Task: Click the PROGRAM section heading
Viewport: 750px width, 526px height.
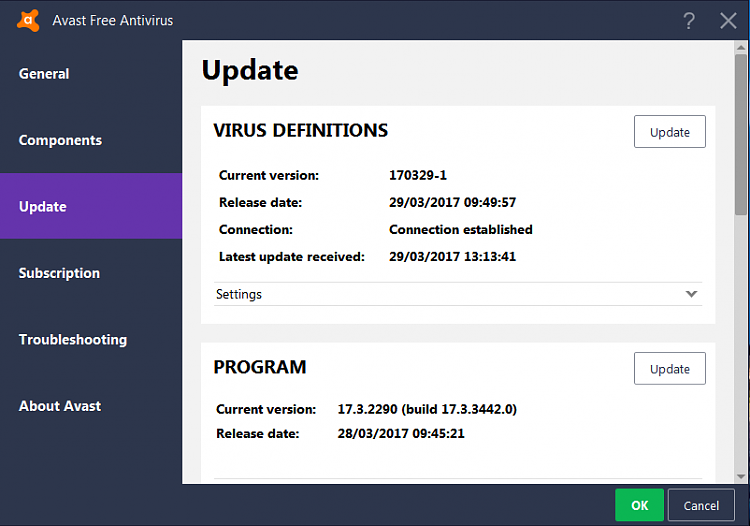Action: (260, 367)
